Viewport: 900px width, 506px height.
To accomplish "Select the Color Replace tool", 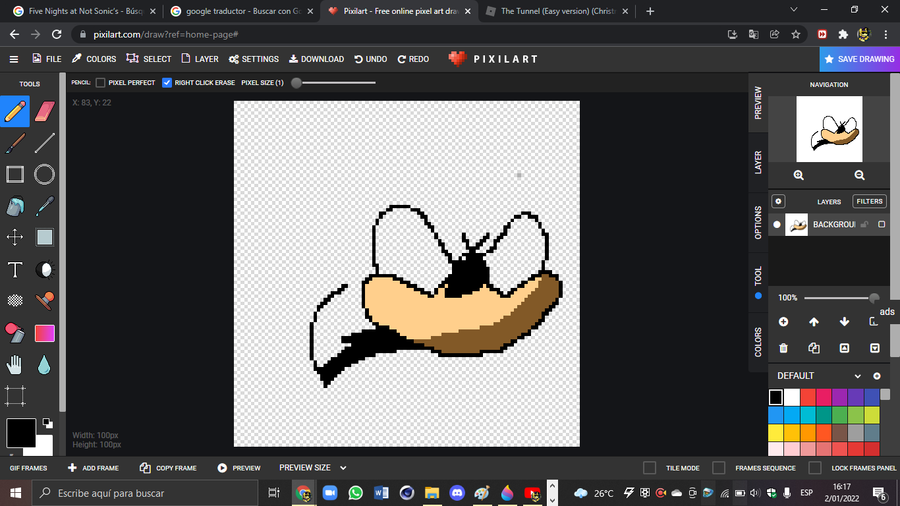I will pyautogui.click(x=15, y=333).
